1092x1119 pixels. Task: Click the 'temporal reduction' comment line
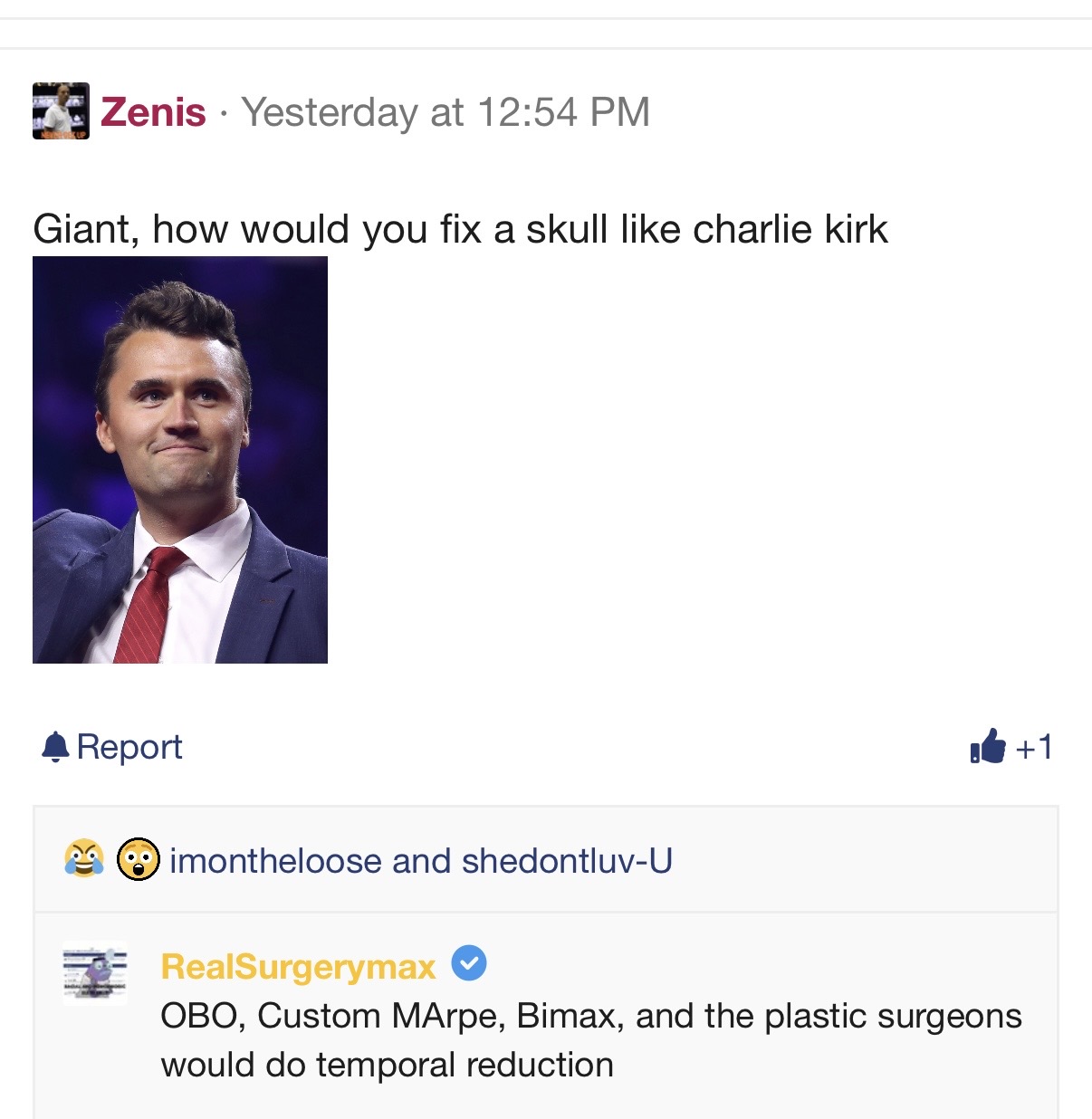click(x=388, y=1065)
